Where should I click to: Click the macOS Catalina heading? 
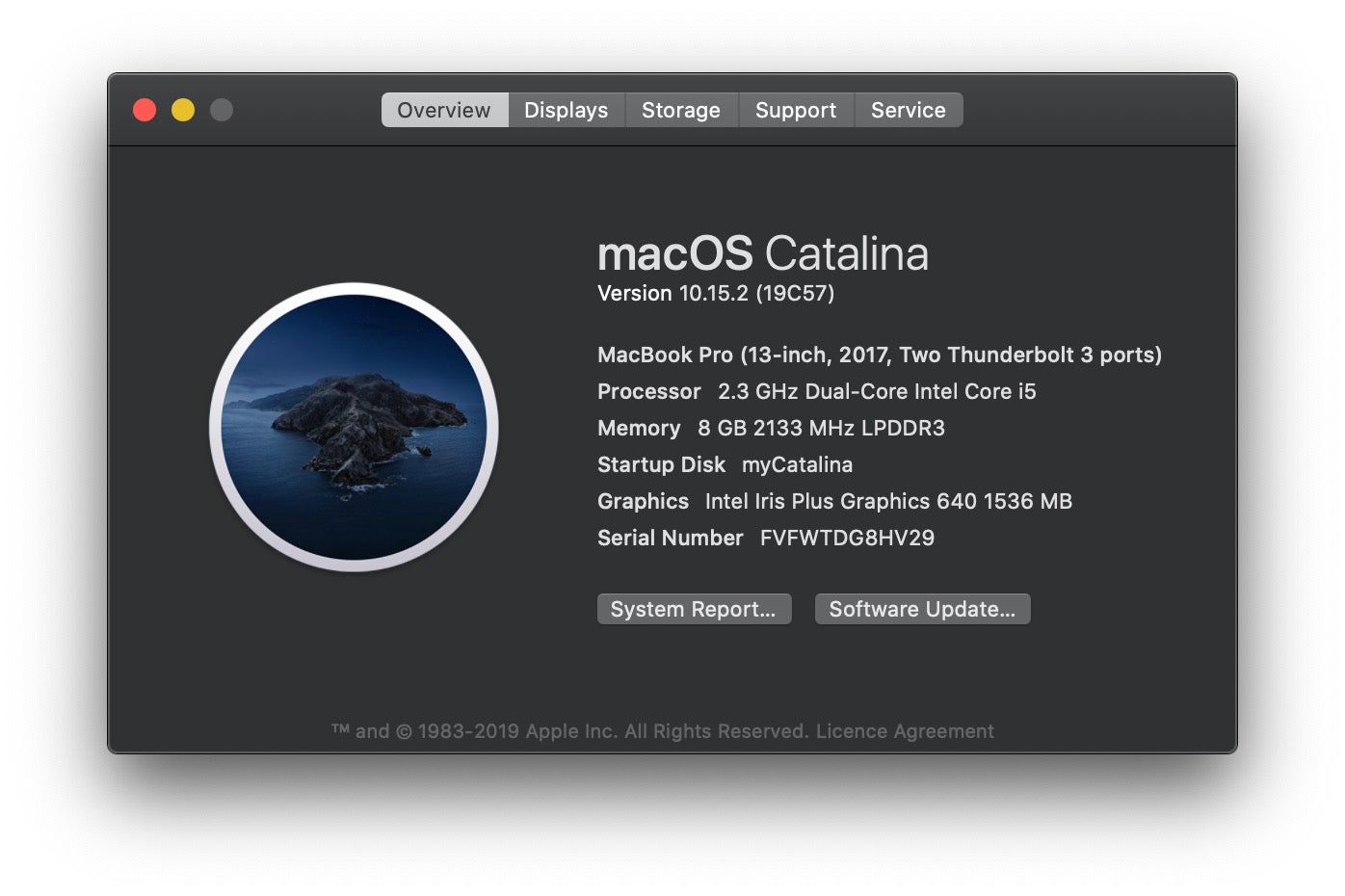[x=762, y=253]
